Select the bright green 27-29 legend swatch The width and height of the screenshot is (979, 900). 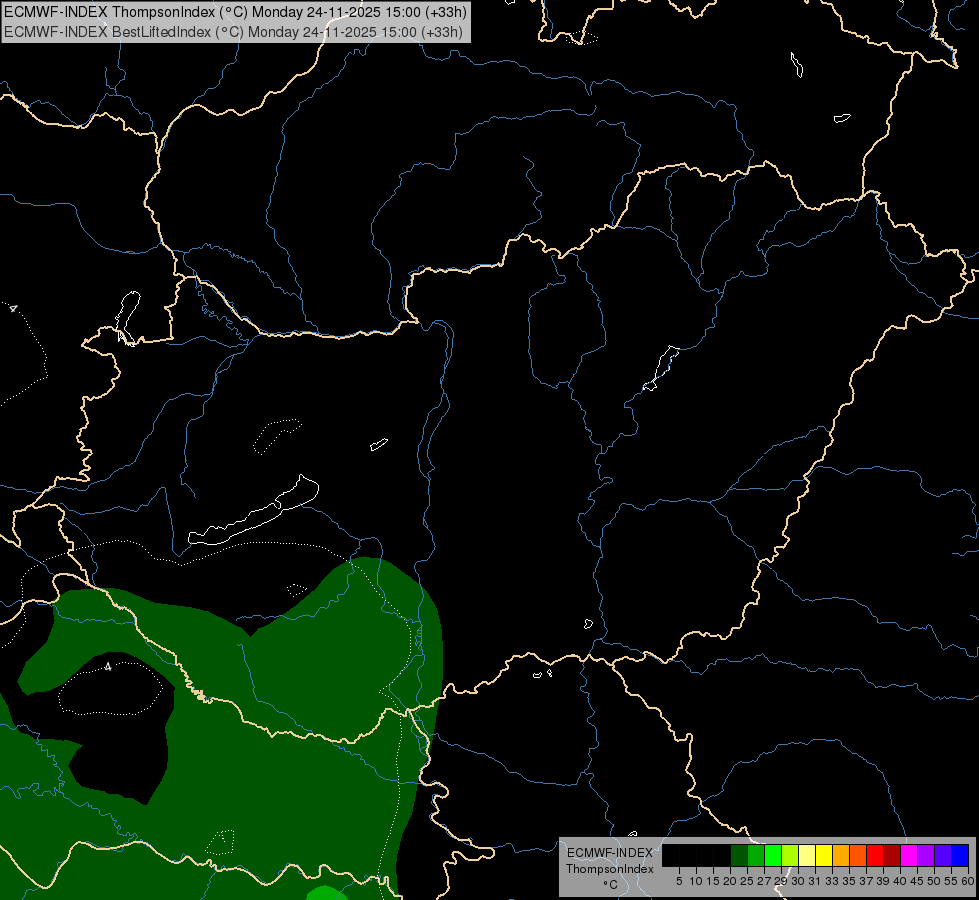pos(773,855)
